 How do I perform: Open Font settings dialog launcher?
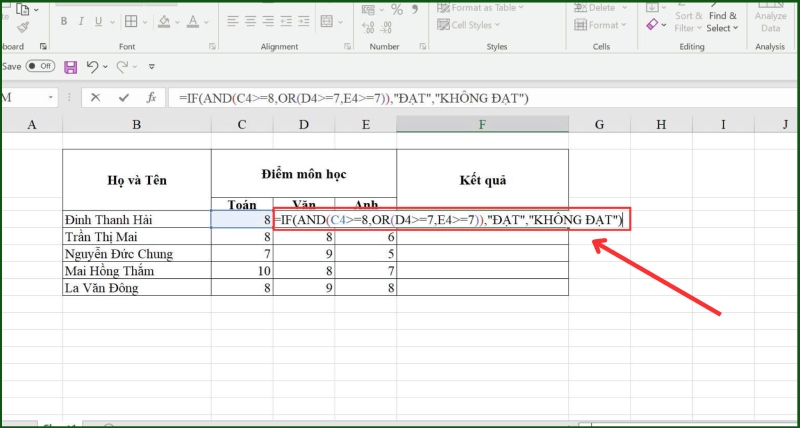[x=212, y=46]
